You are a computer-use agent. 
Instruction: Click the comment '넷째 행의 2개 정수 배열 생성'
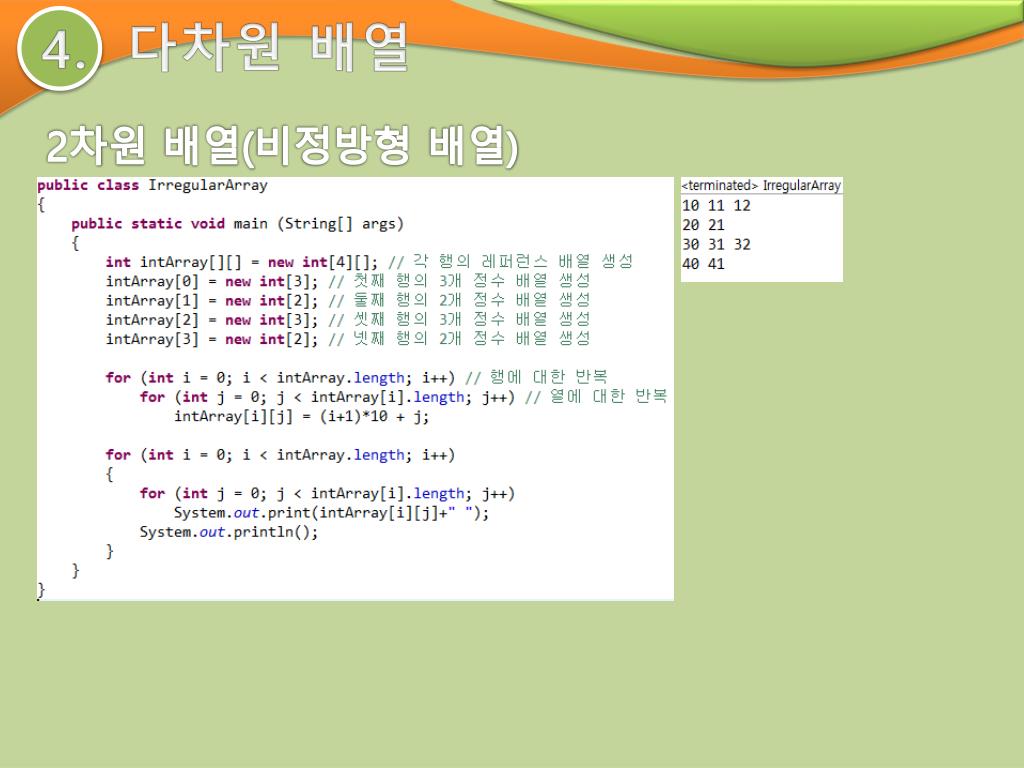(472, 339)
